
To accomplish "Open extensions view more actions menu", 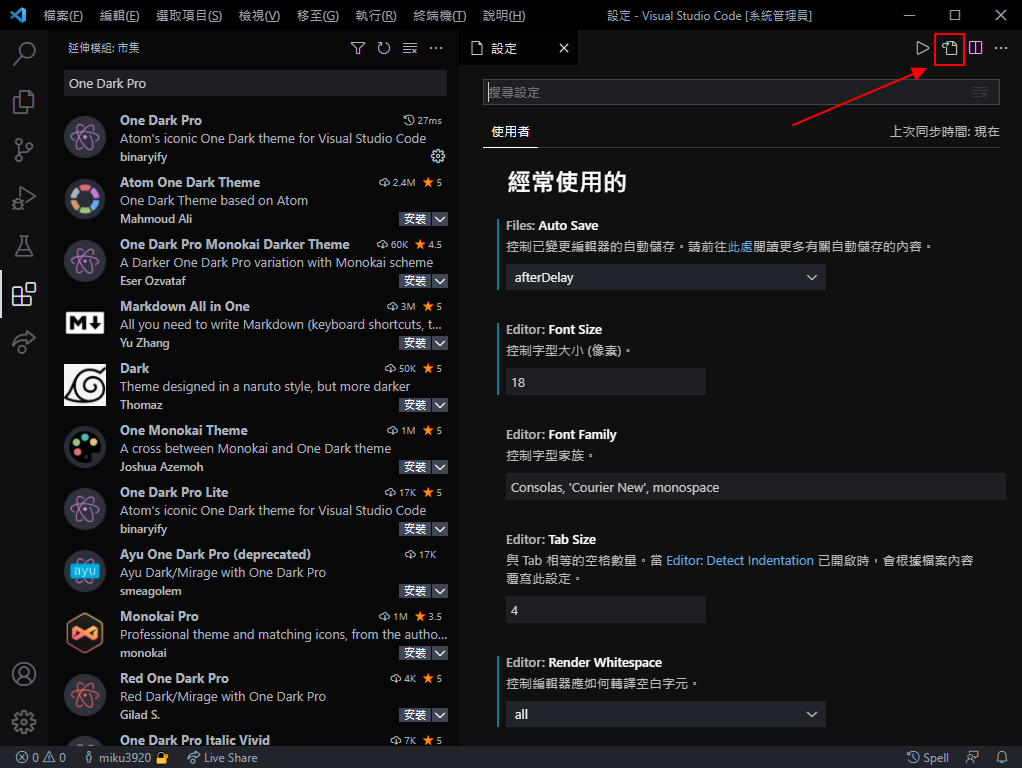I will point(436,48).
